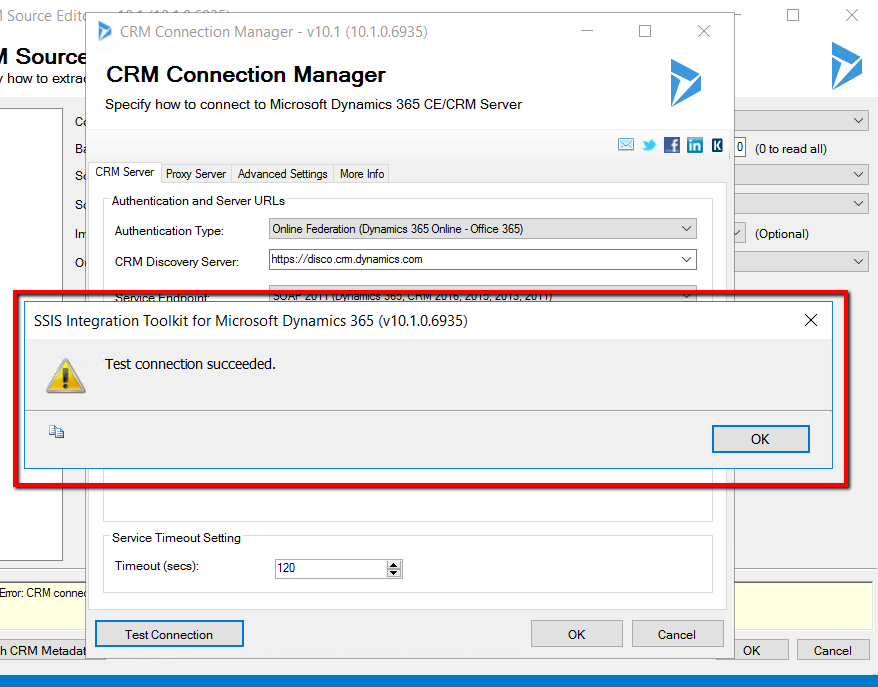The image size is (878, 687).
Task: Click the Timeout (secs) value field
Action: click(330, 568)
